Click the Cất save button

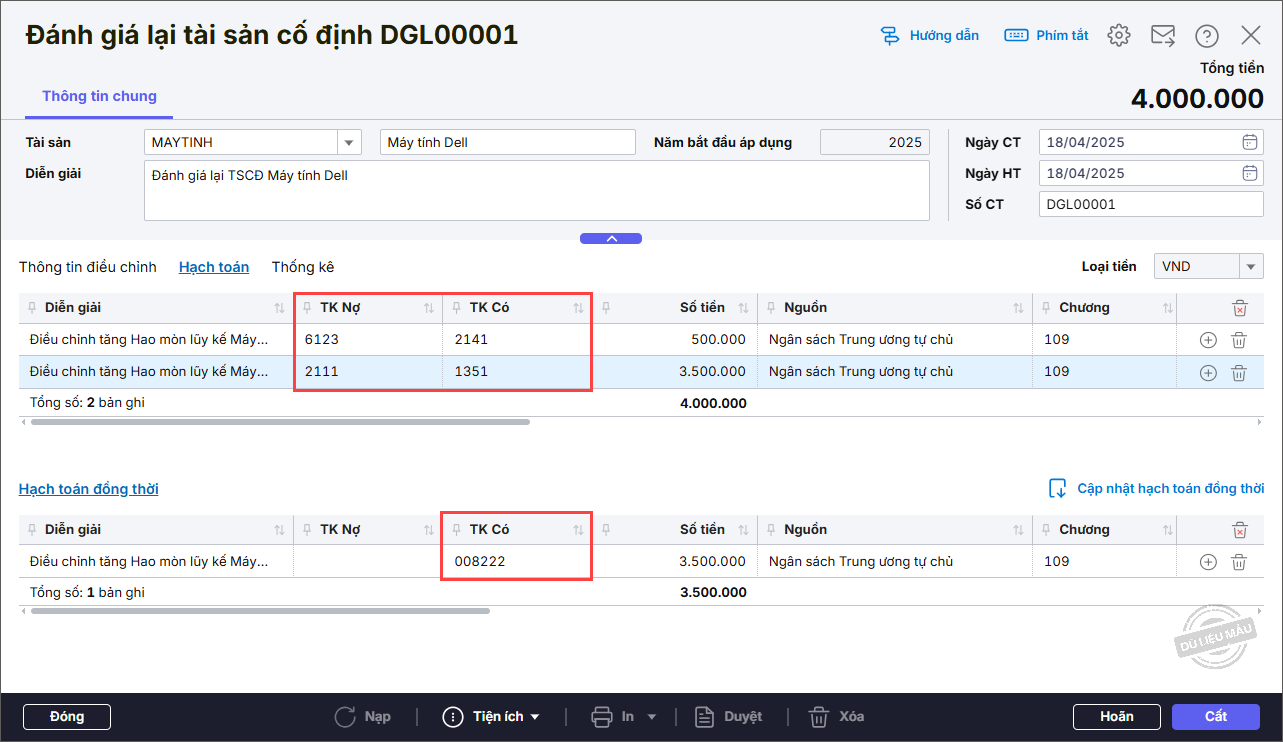1215,717
